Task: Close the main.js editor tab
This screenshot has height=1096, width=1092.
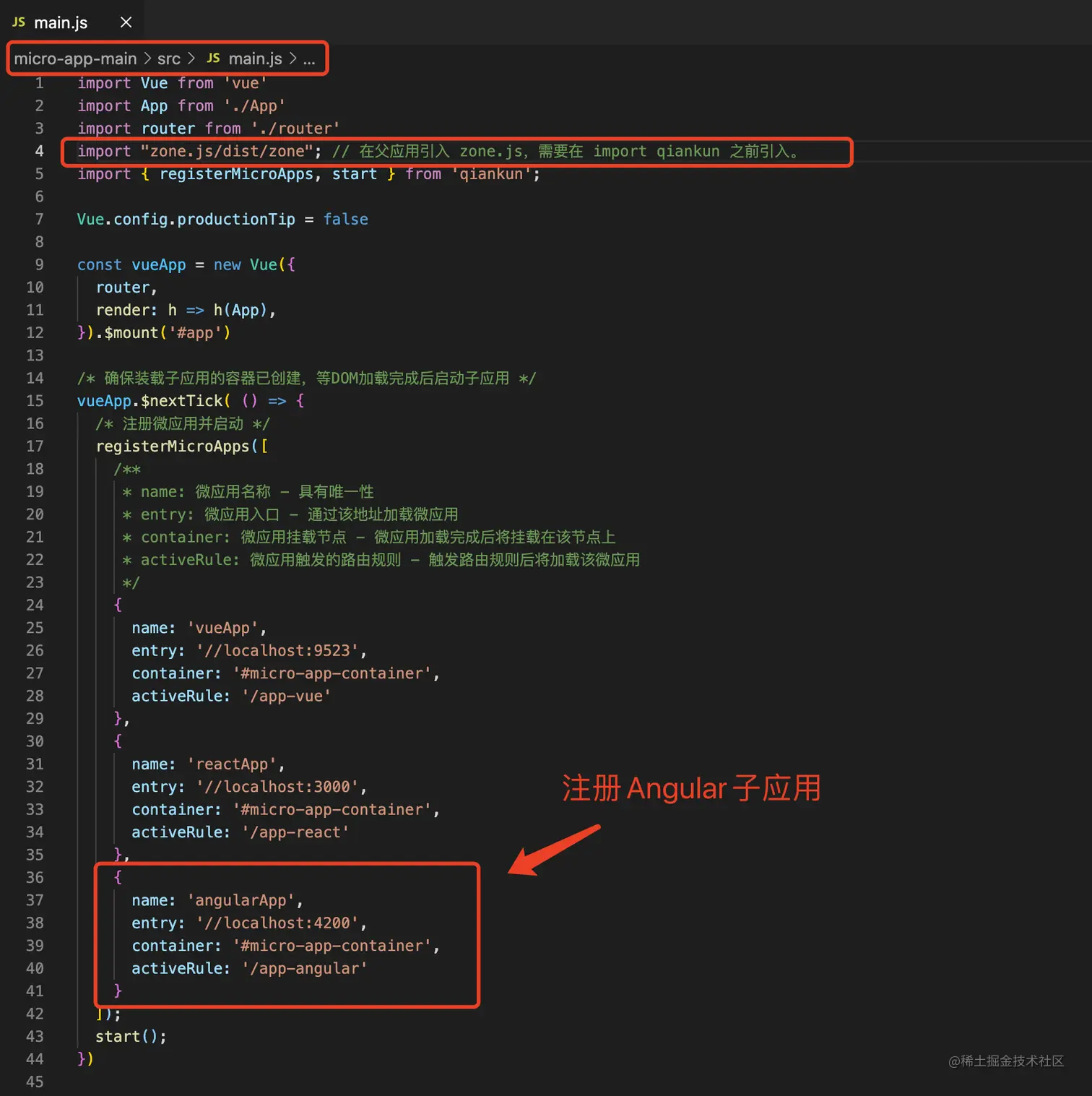Action: (x=126, y=22)
